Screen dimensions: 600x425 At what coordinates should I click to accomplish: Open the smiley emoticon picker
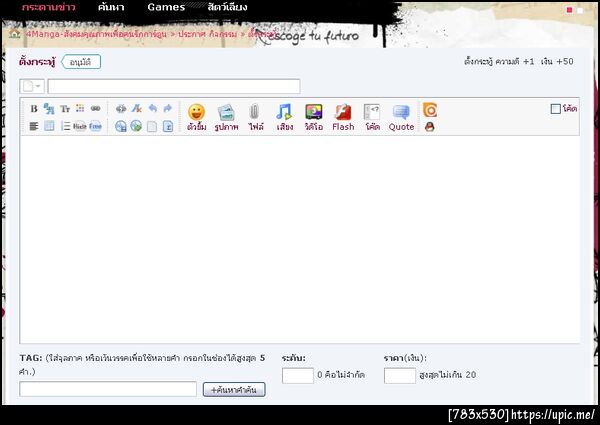pyautogui.click(x=197, y=117)
